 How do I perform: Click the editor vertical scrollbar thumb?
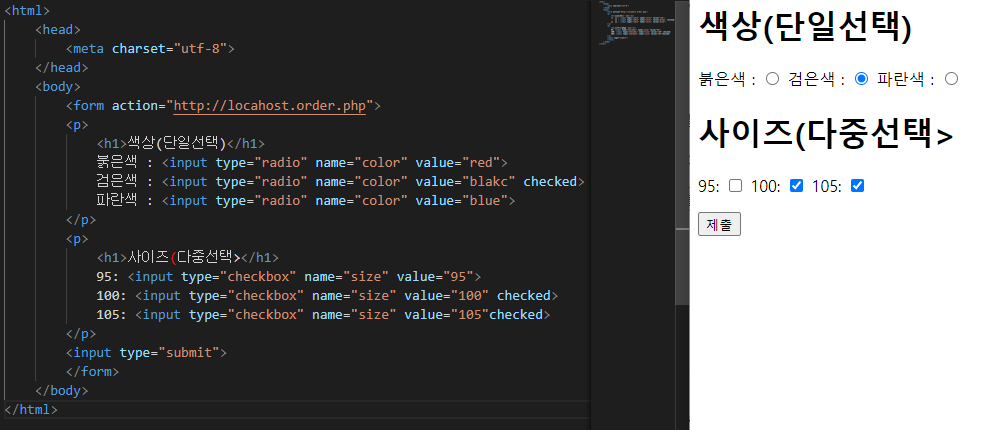[682, 152]
